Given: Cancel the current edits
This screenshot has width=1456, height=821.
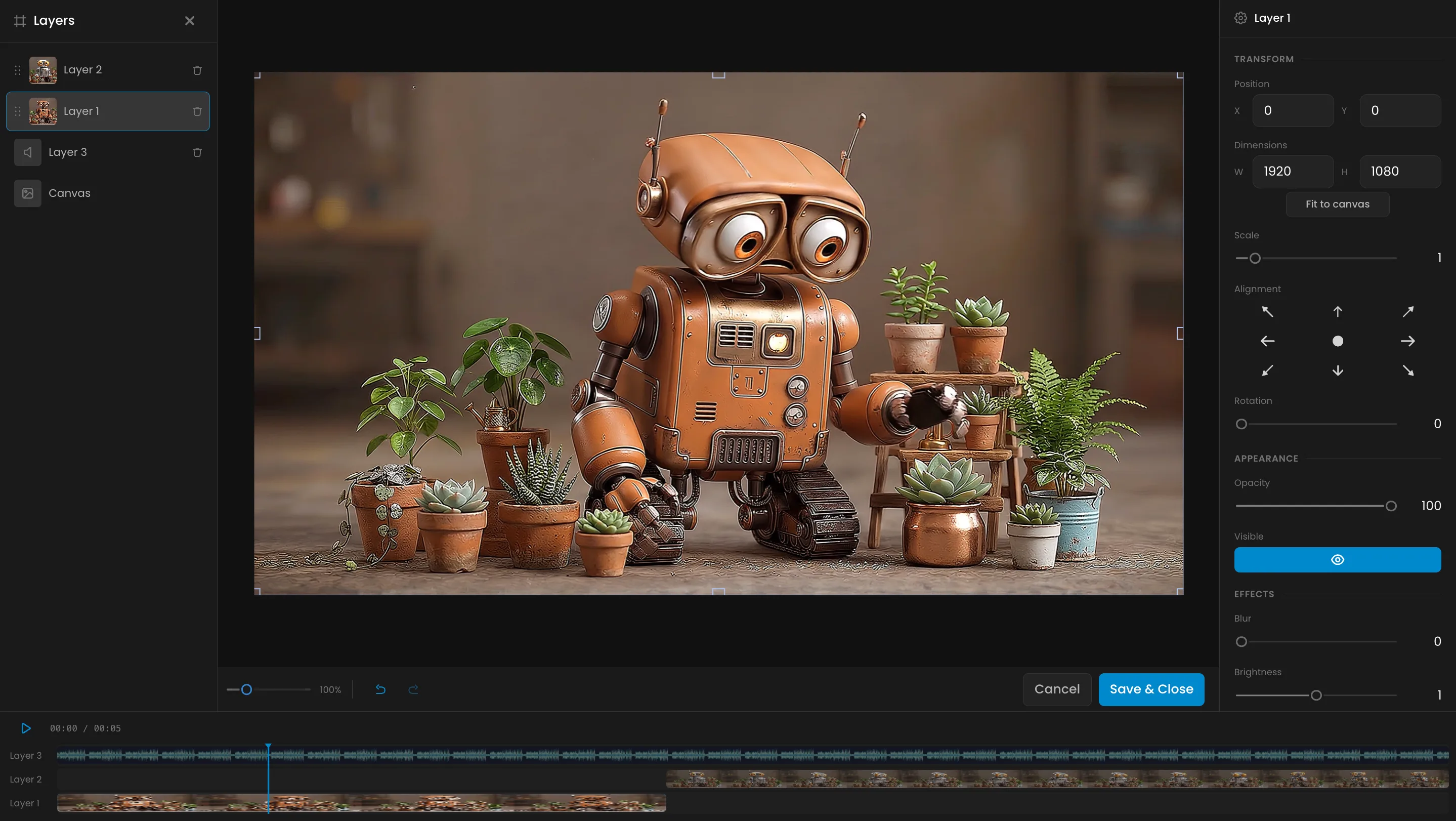Looking at the screenshot, I should 1056,689.
